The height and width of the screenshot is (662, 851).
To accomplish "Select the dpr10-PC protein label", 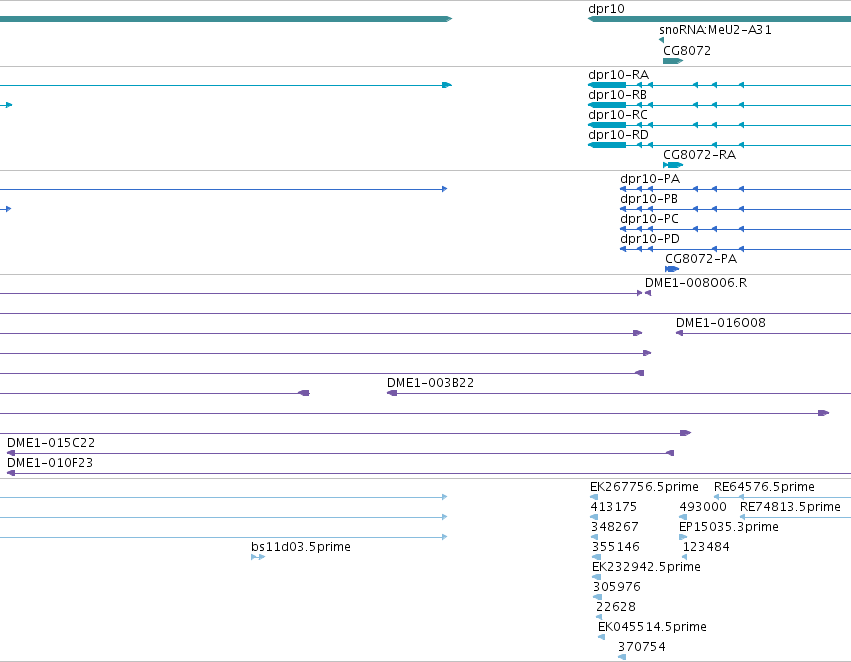I will pyautogui.click(x=649, y=219).
